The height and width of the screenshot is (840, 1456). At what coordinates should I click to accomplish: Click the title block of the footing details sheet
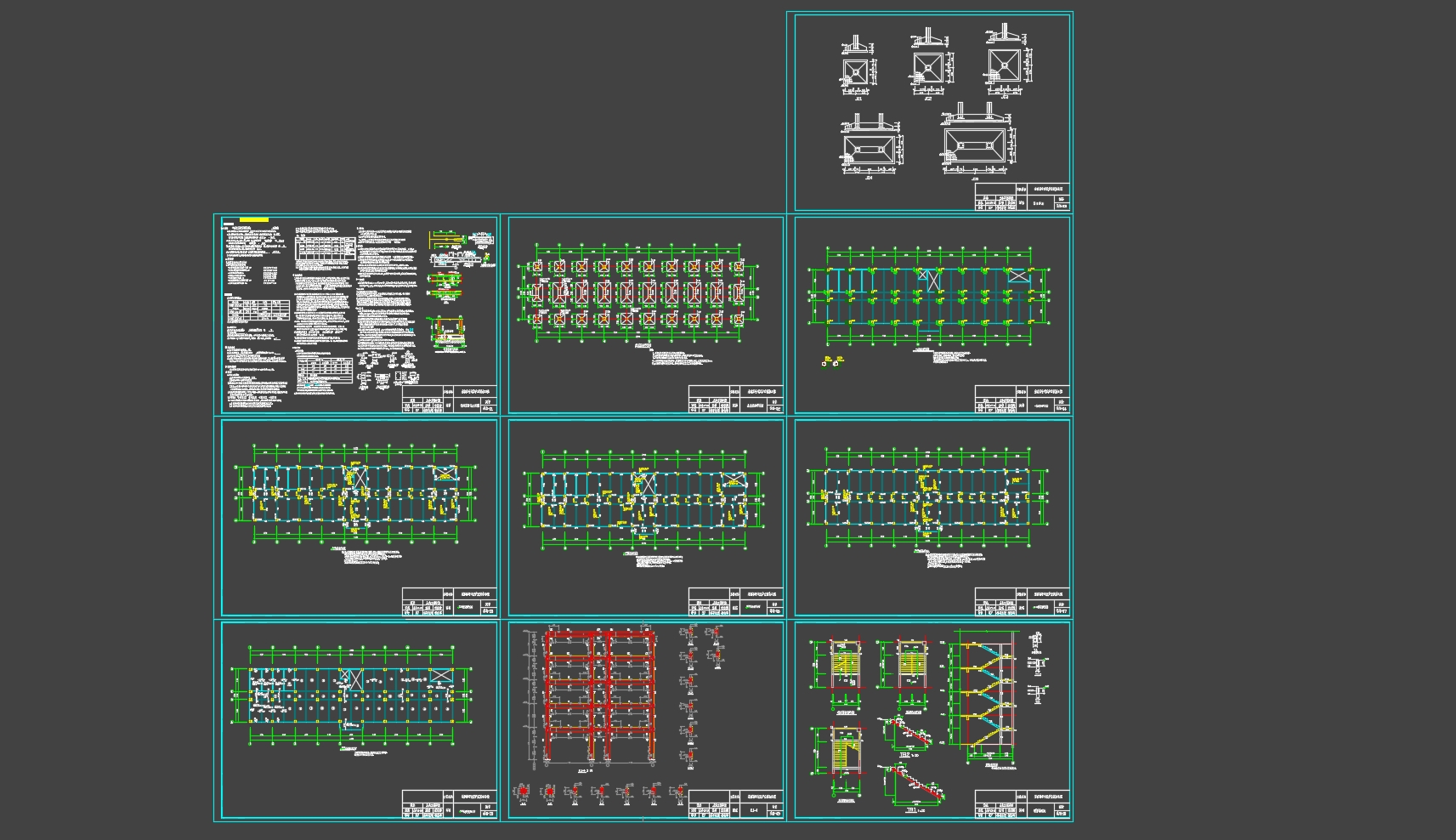[1021, 196]
